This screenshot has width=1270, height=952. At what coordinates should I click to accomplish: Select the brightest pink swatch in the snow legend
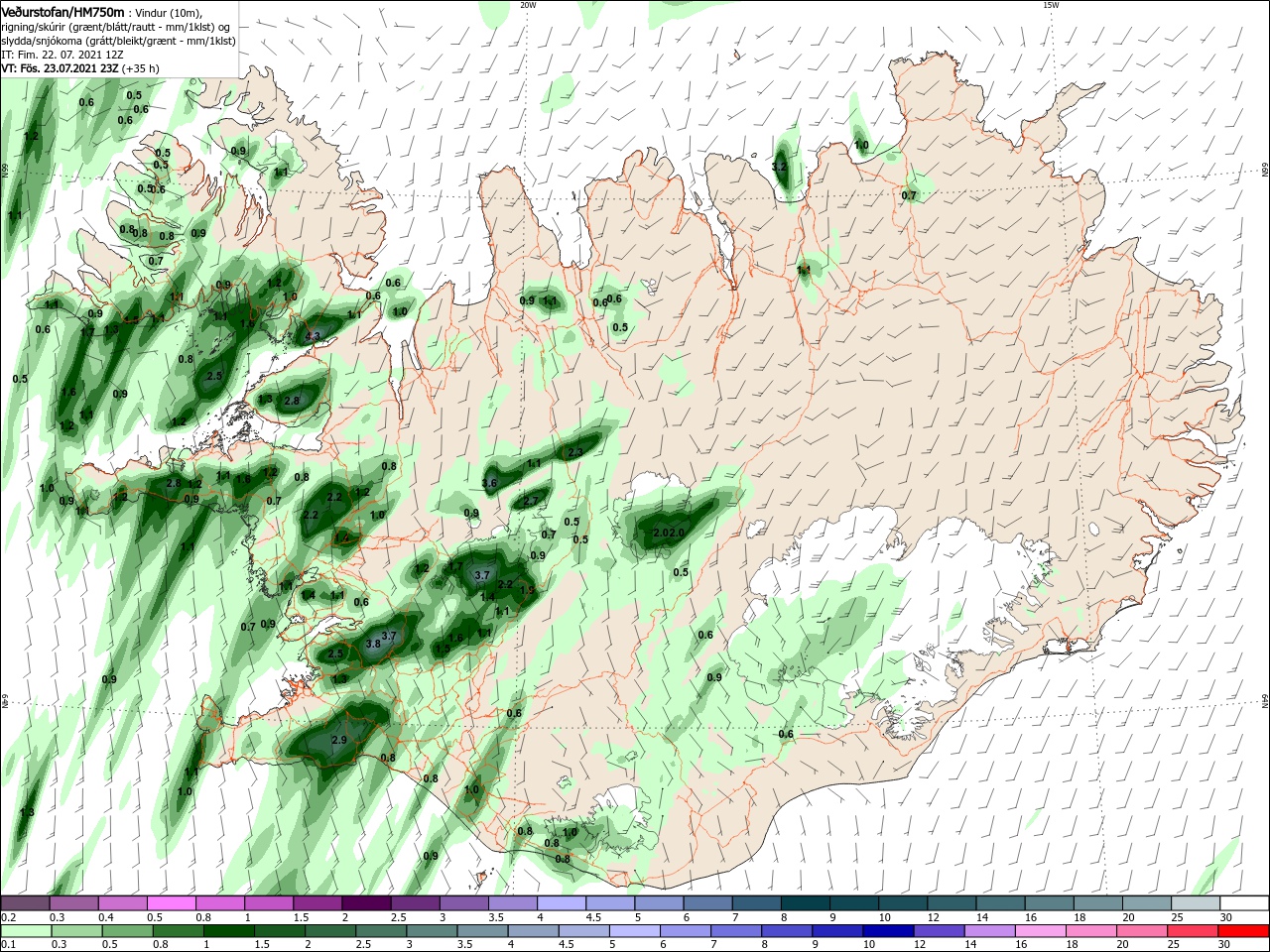tap(171, 903)
